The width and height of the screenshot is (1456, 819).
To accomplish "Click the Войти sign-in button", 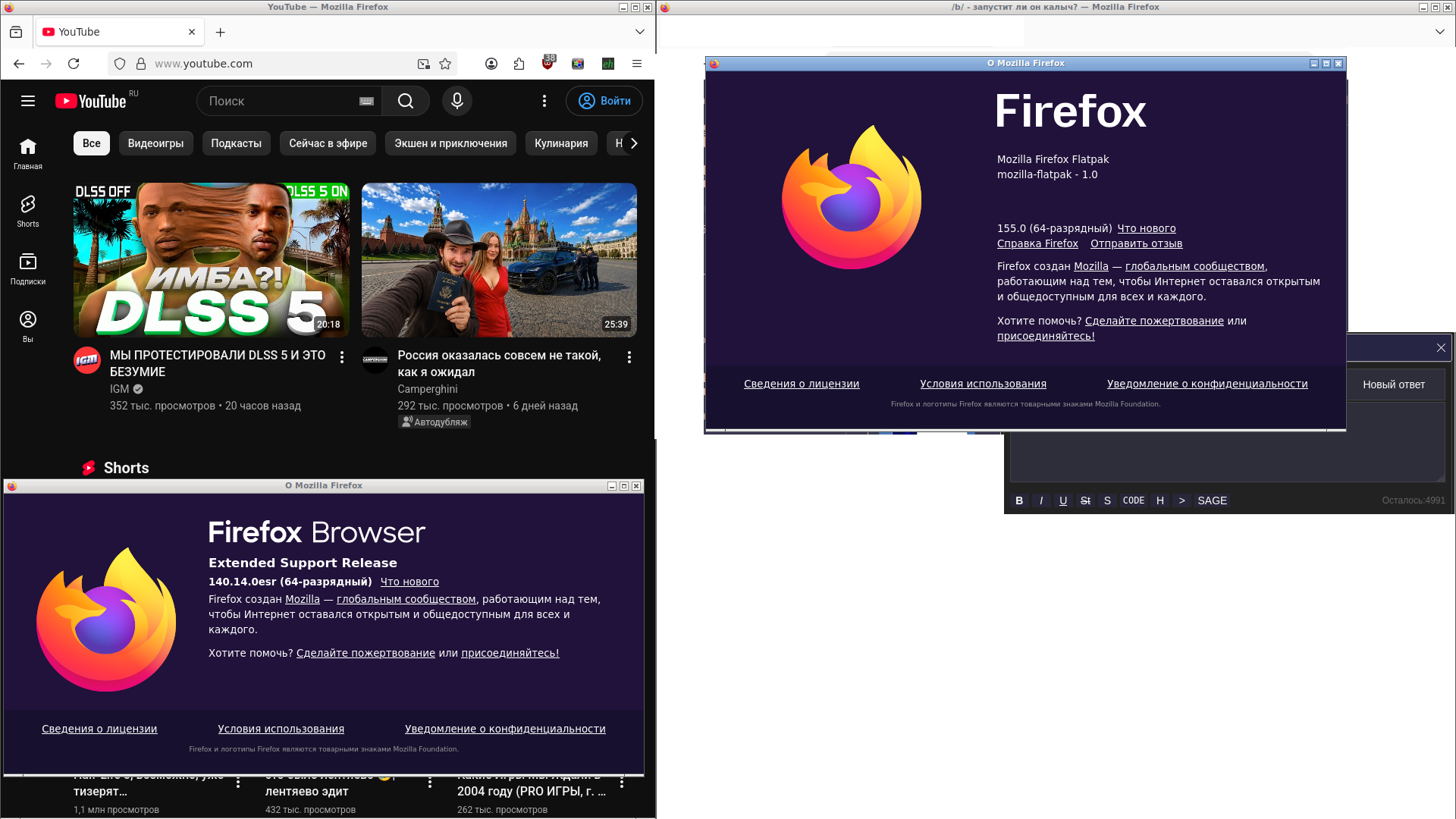I will 604,101.
